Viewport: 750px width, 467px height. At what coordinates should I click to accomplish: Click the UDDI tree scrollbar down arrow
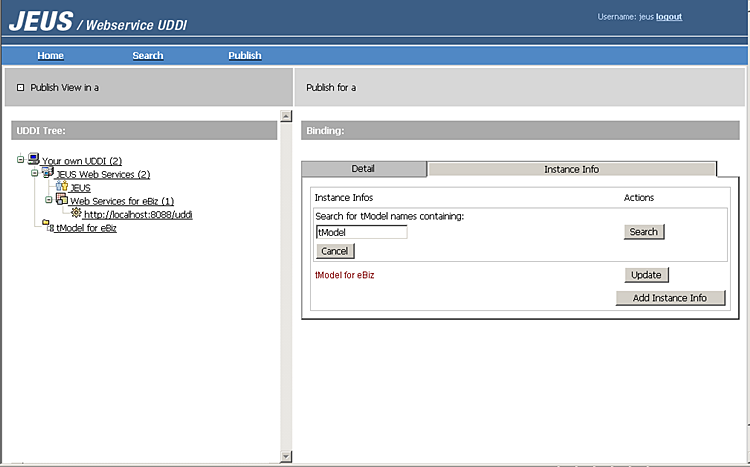[x=286, y=456]
